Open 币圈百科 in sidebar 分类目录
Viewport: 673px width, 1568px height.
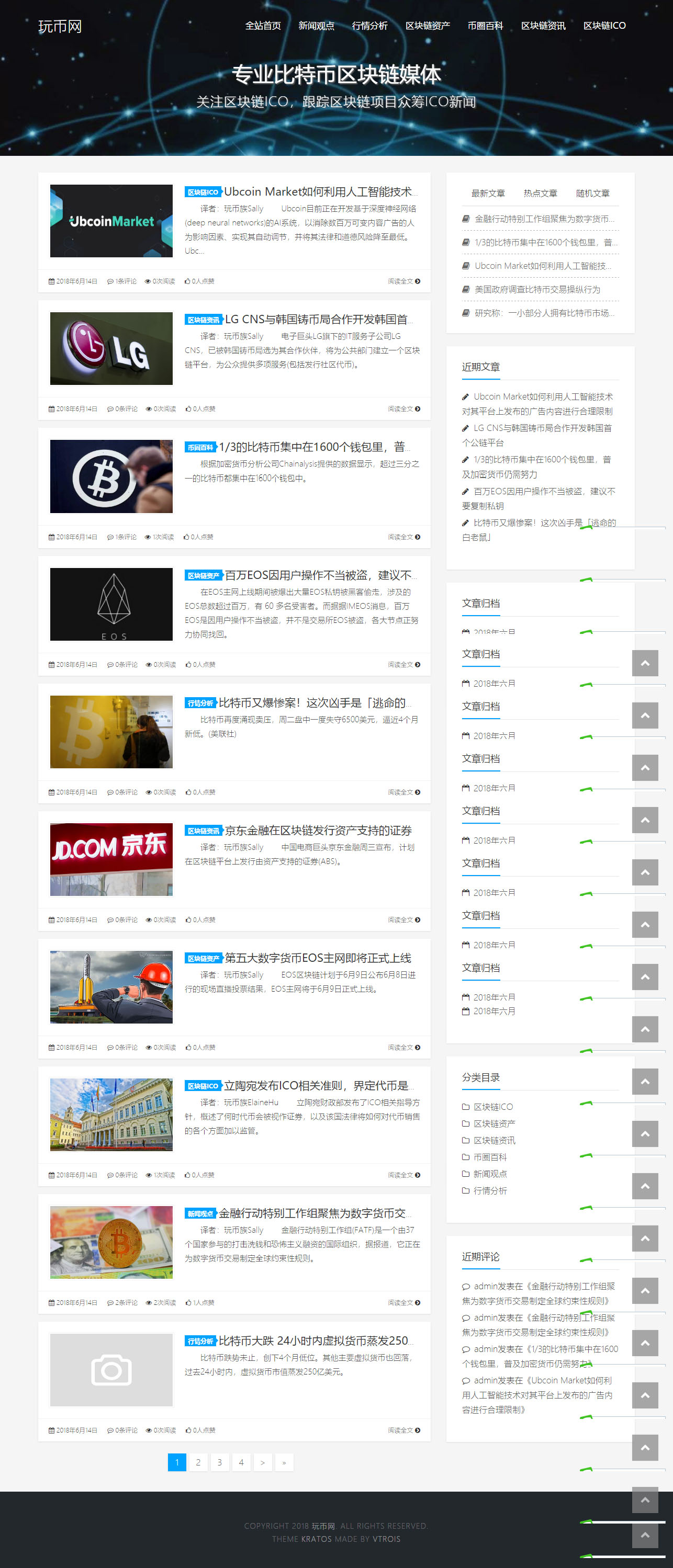pos(490,1157)
